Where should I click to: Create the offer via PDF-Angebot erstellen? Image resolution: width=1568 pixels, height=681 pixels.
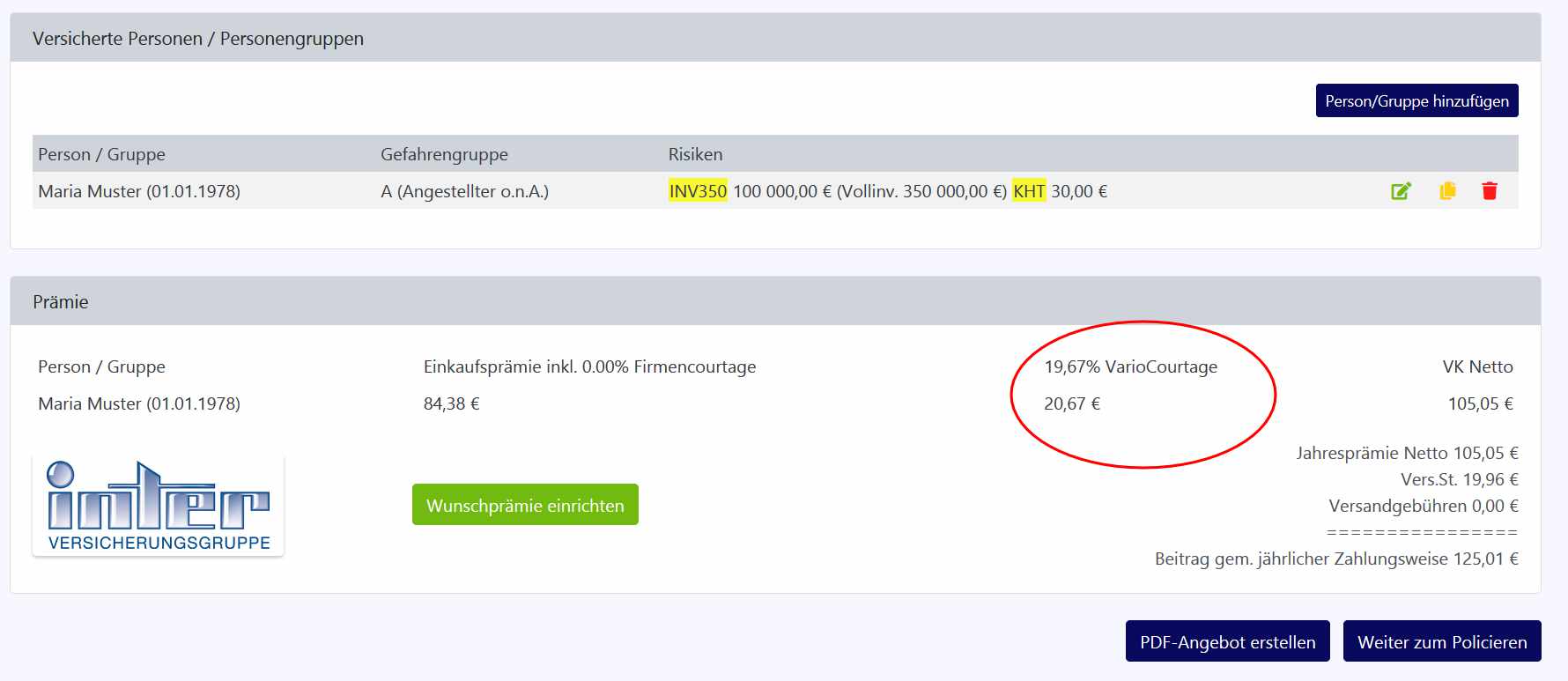click(x=1227, y=641)
